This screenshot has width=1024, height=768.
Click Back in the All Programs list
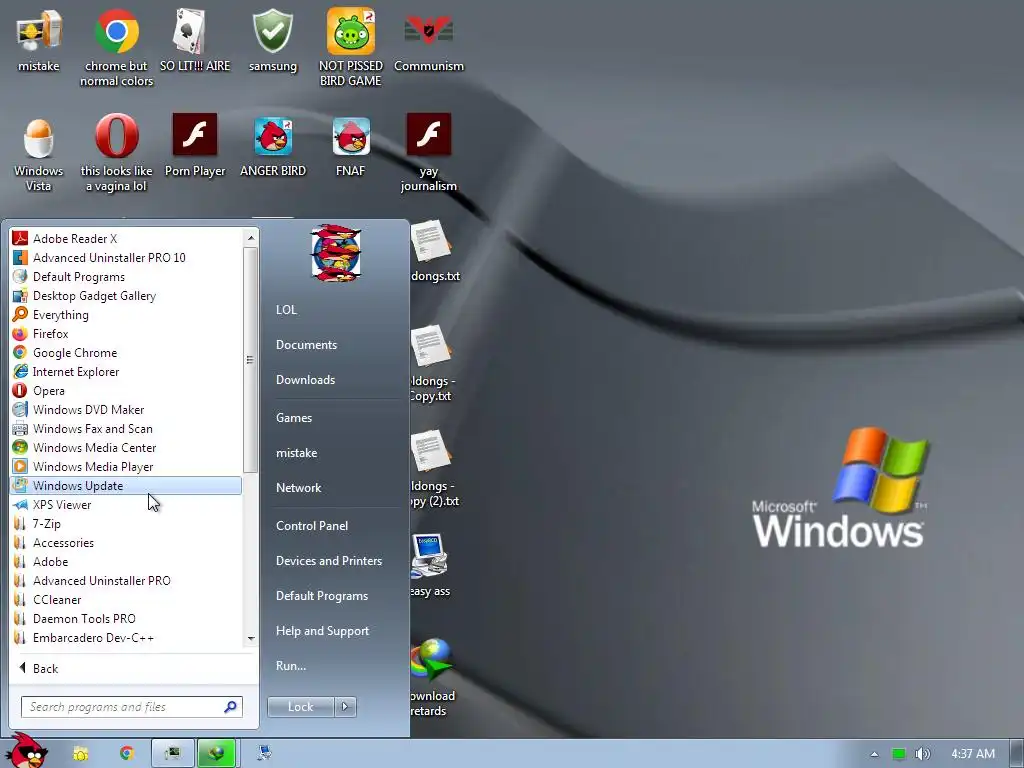(x=133, y=668)
